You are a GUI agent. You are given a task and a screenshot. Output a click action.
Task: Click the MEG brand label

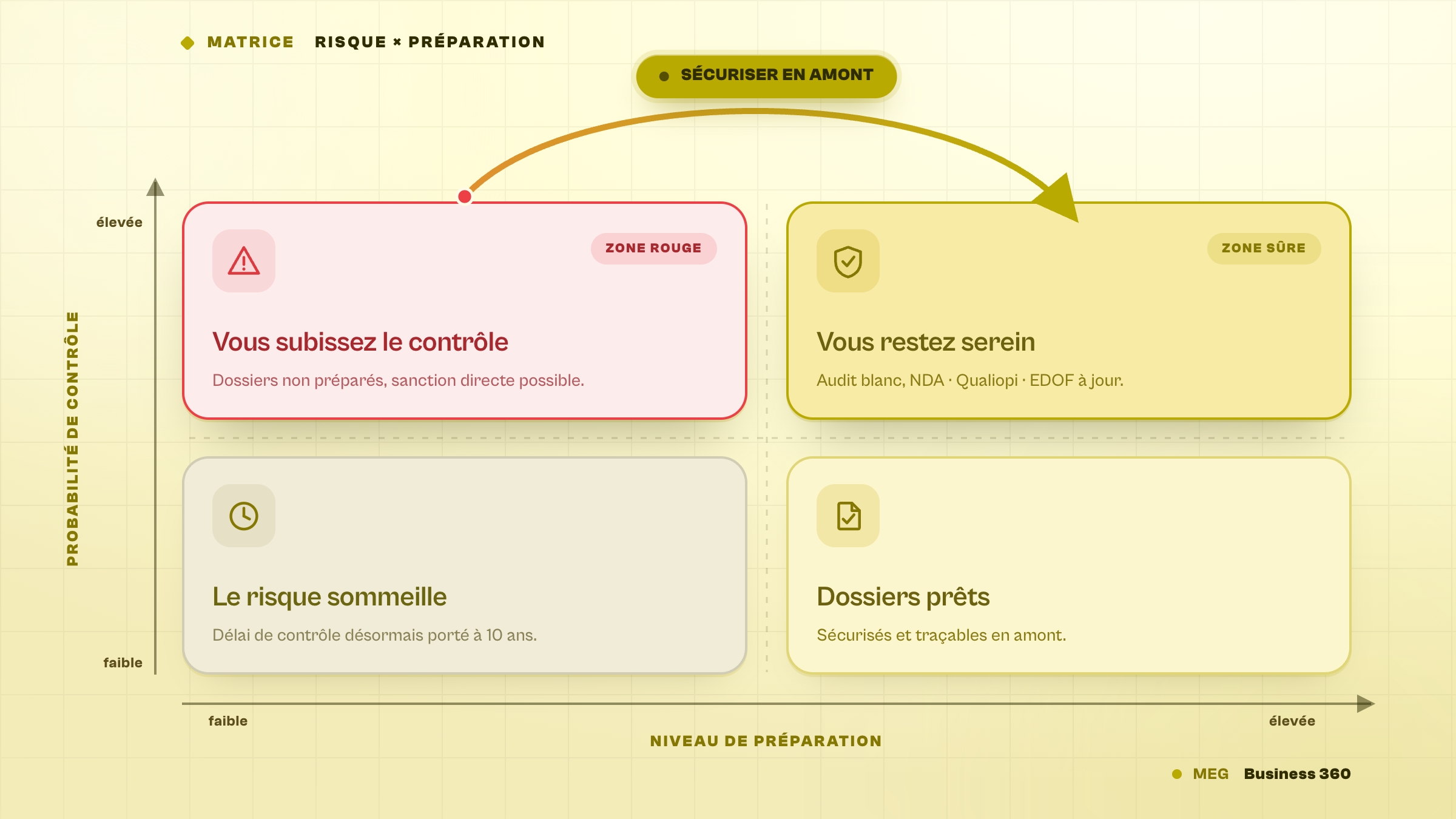[1210, 773]
